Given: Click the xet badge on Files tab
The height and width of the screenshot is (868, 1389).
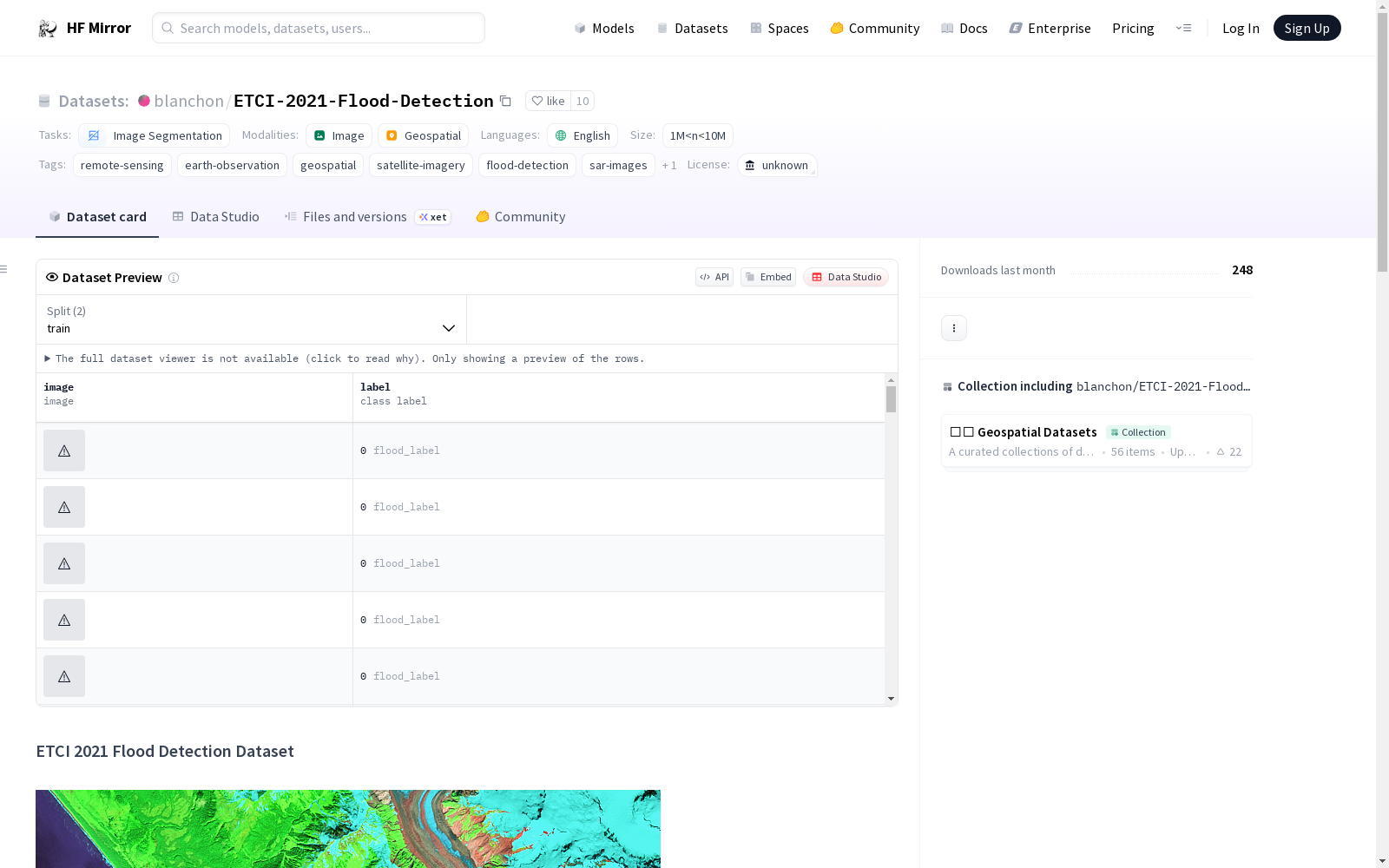Looking at the screenshot, I should tap(433, 217).
